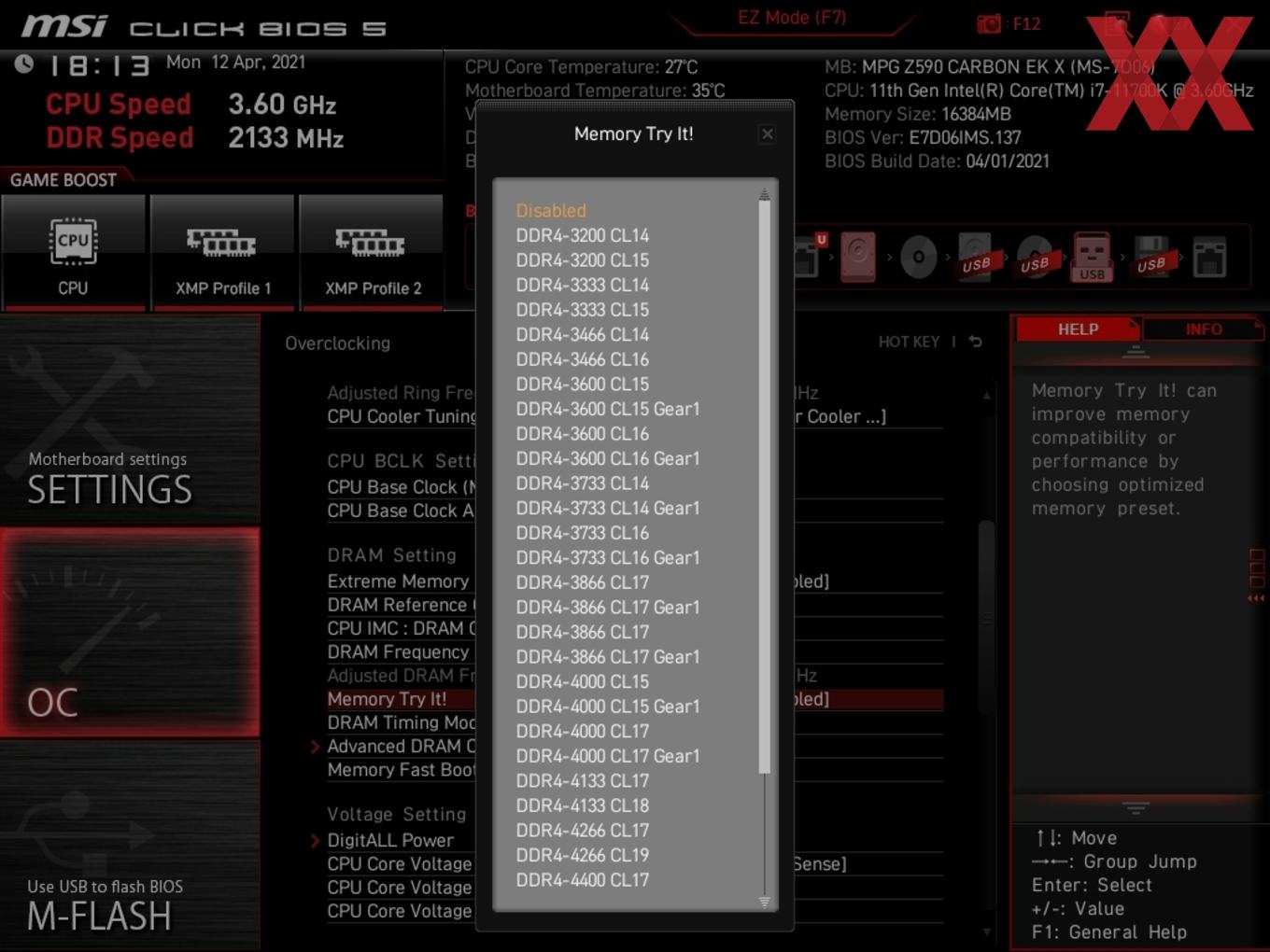Select DDR4-3333 CL15 preset
The width and height of the screenshot is (1270, 952).
tap(583, 310)
